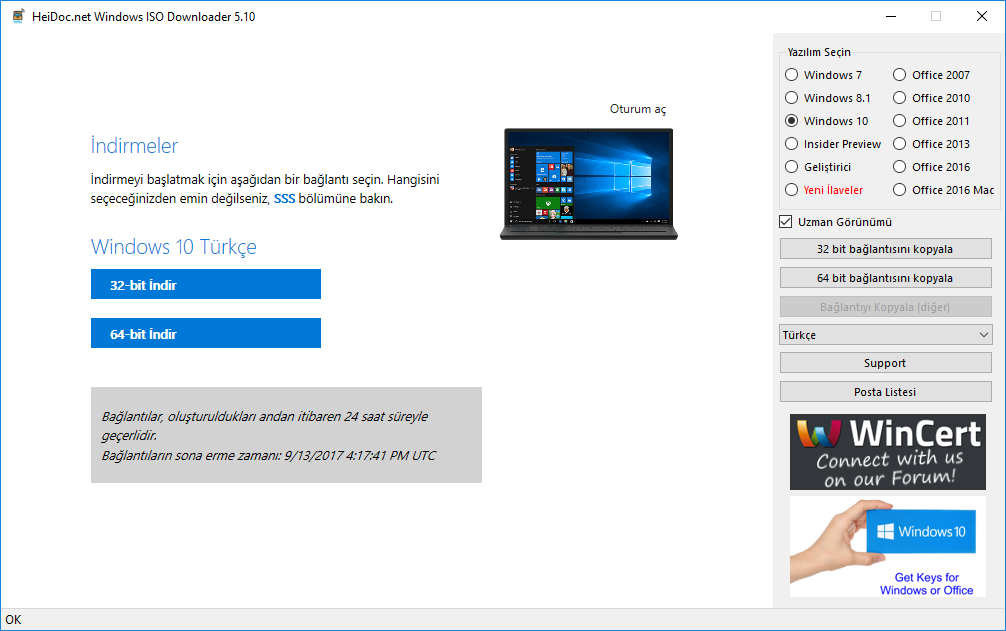Start the 64-bit İndir download

pyautogui.click(x=206, y=333)
